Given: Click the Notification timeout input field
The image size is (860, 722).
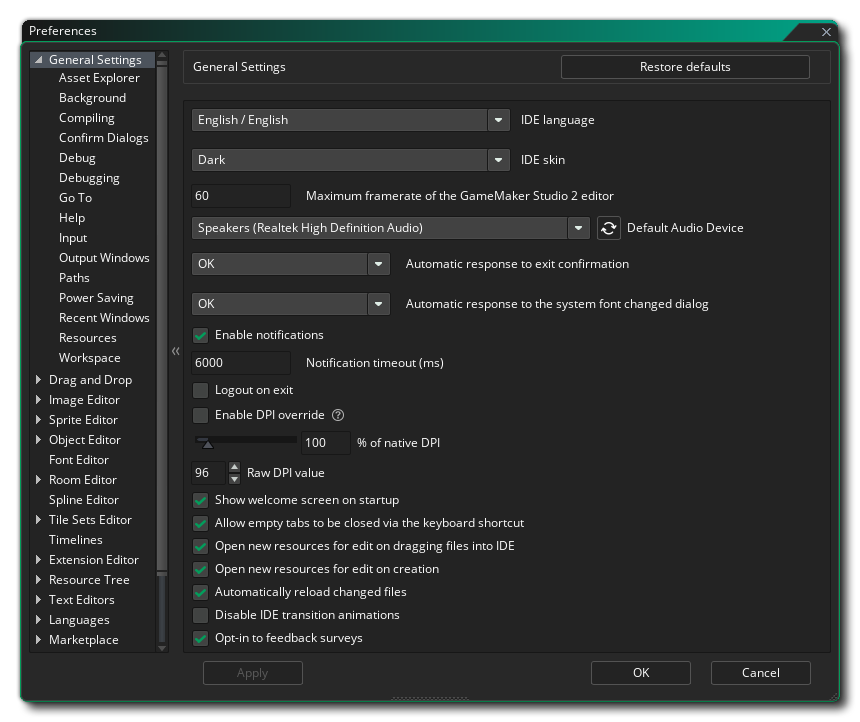Looking at the screenshot, I should click(241, 363).
